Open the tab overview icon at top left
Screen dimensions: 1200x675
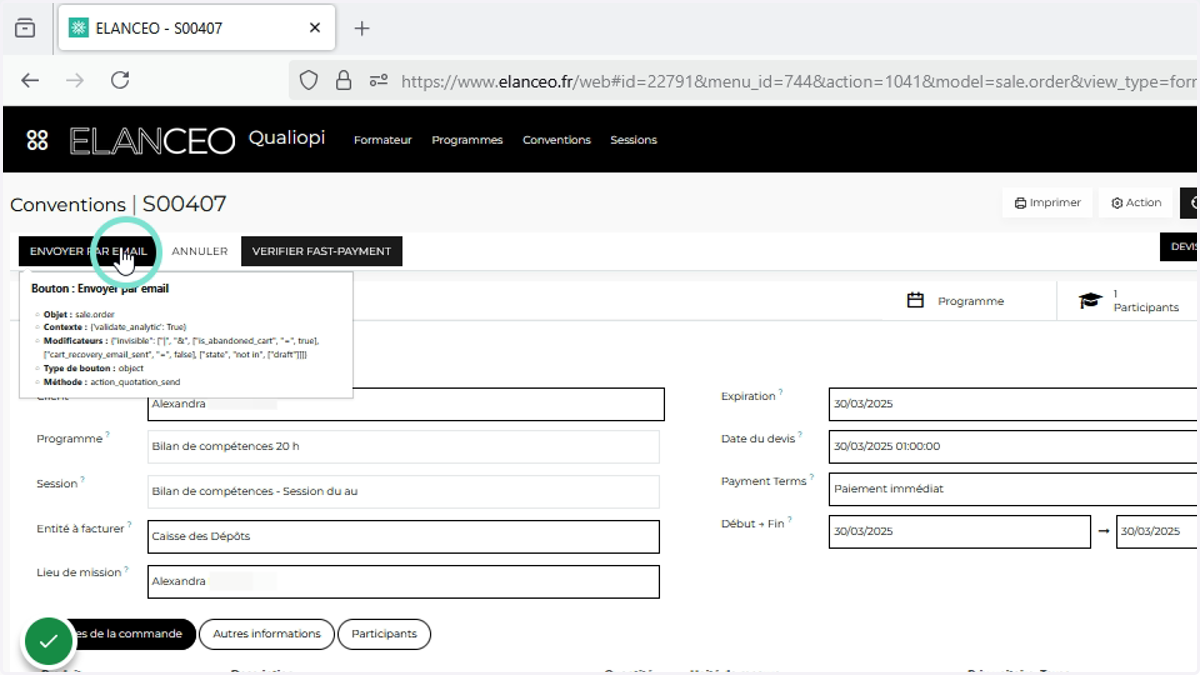coord(25,29)
